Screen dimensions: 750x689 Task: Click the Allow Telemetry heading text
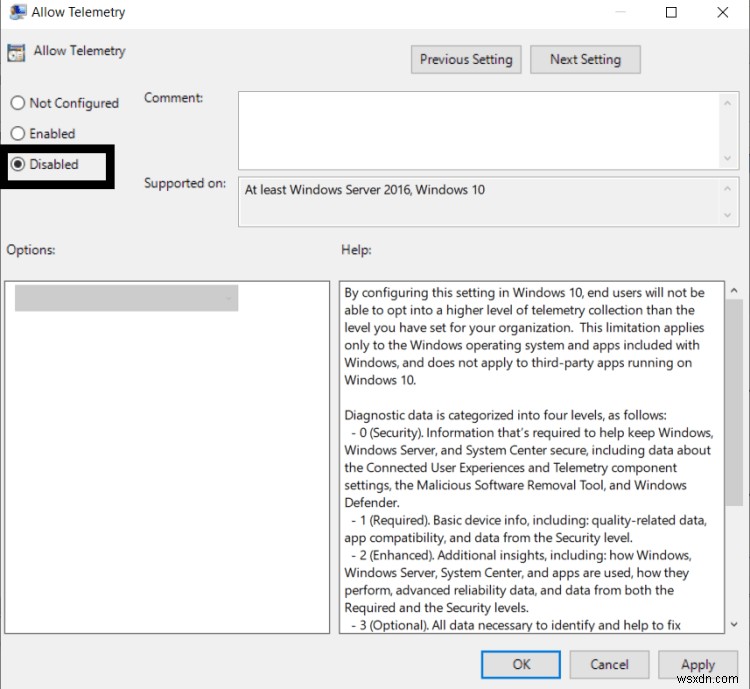[x=79, y=51]
